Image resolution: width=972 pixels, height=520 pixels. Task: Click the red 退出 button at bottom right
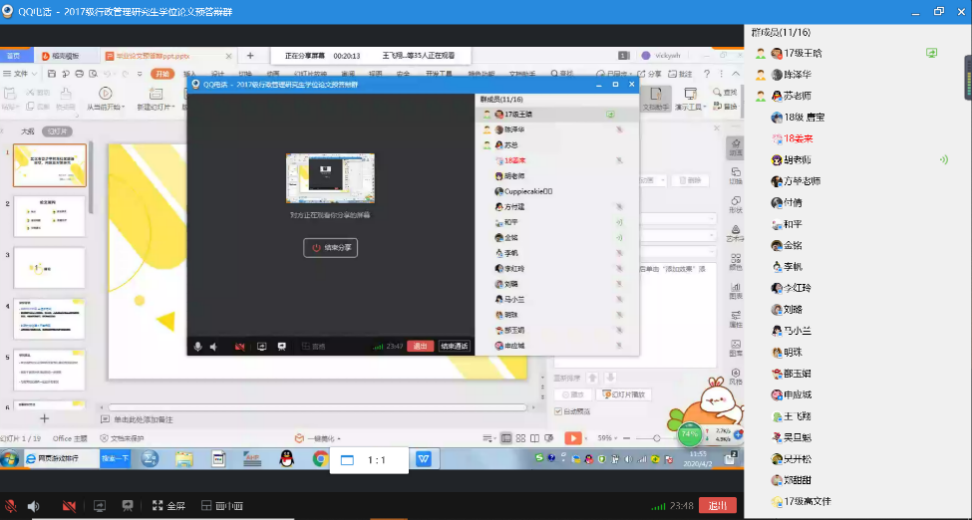tap(717, 505)
